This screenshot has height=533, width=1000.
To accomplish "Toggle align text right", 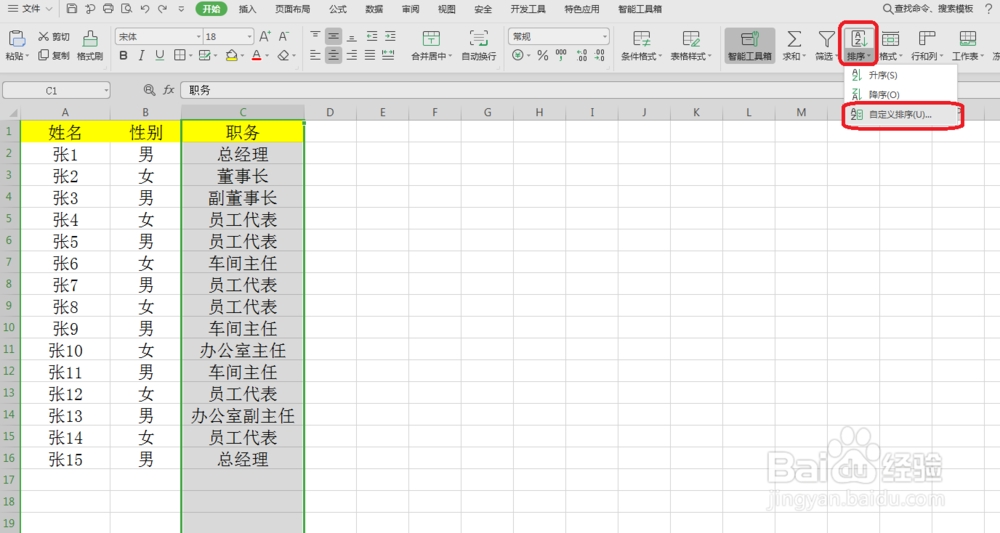I will click(x=351, y=55).
